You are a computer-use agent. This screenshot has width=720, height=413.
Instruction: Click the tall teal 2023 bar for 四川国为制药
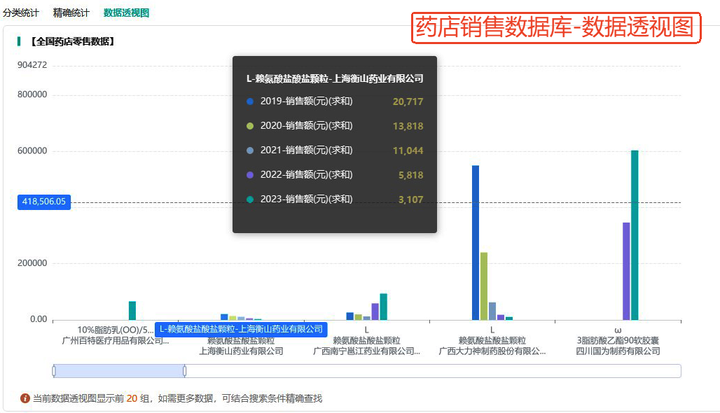coord(635,235)
